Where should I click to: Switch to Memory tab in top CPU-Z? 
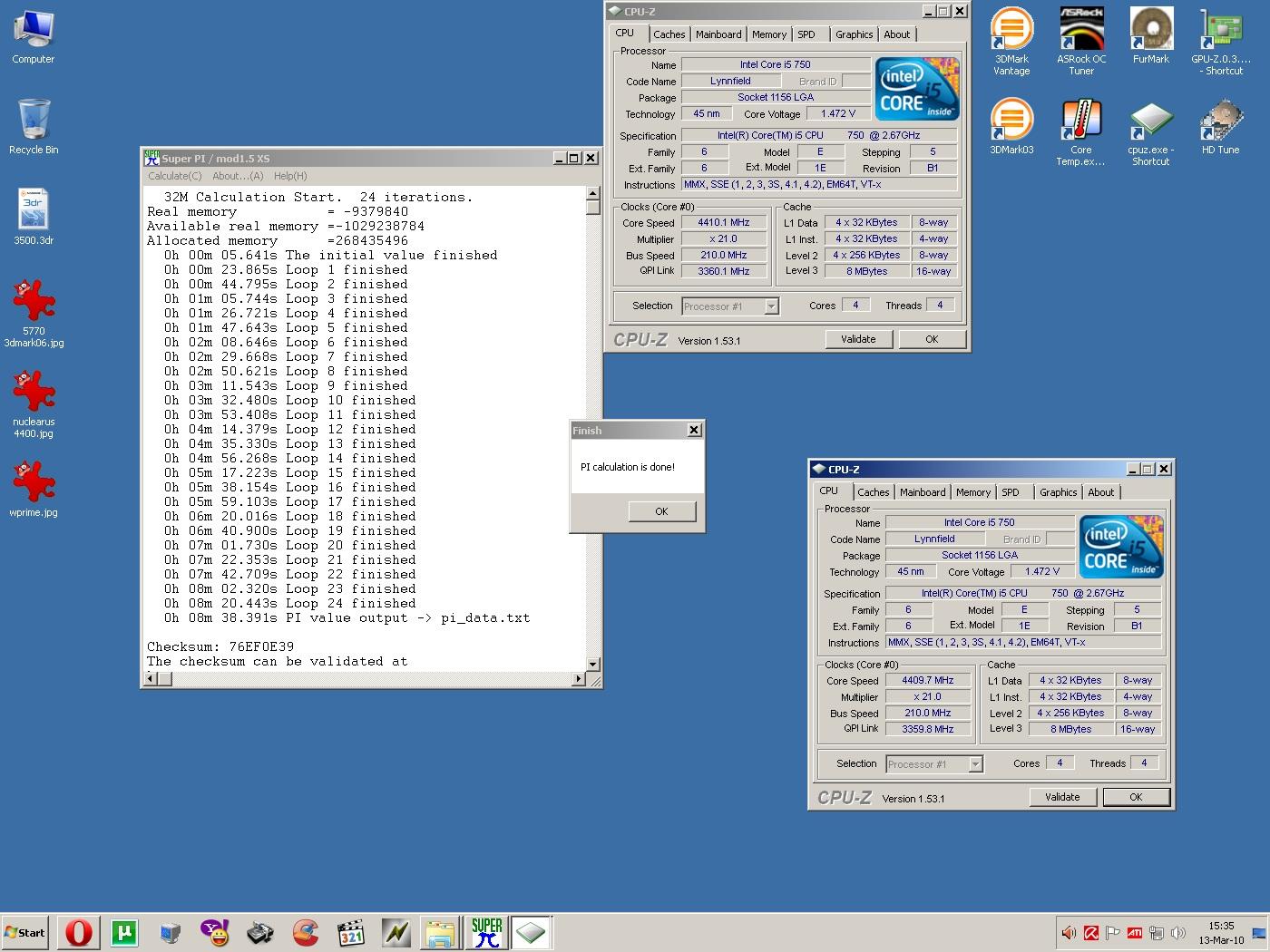[769, 34]
